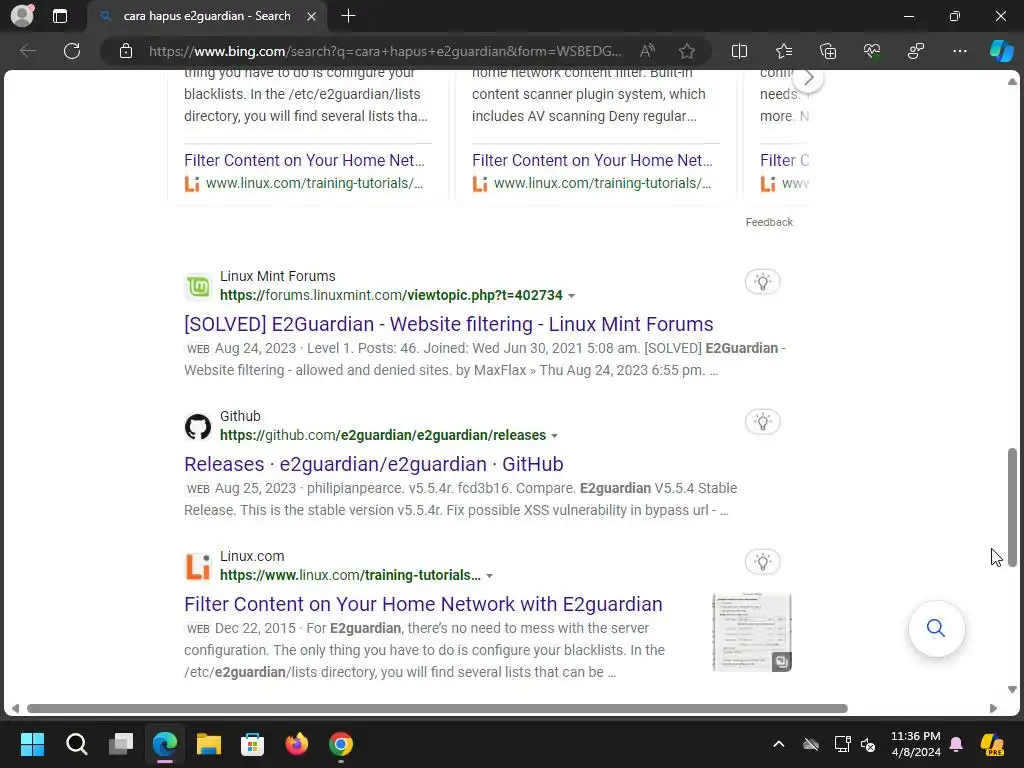The height and width of the screenshot is (768, 1024).
Task: Launch Google Chrome from taskbar
Action: tap(341, 744)
